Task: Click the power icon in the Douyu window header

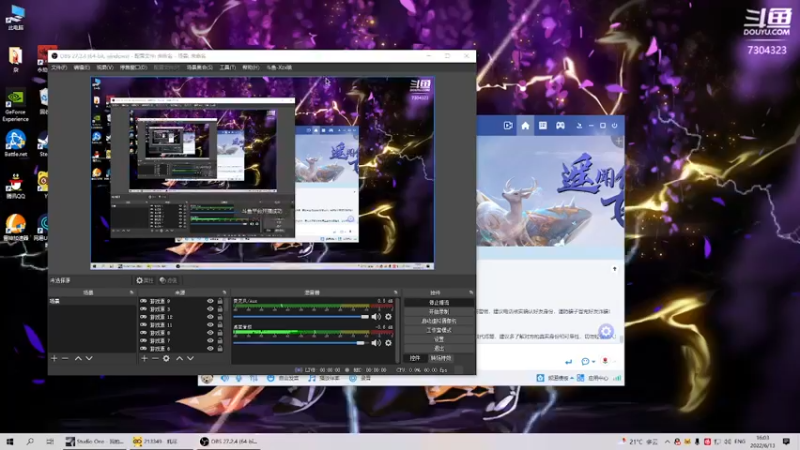Action: tap(614, 126)
